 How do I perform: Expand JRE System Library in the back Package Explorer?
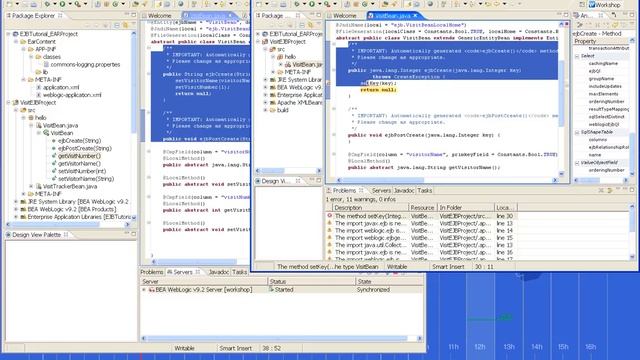16,202
